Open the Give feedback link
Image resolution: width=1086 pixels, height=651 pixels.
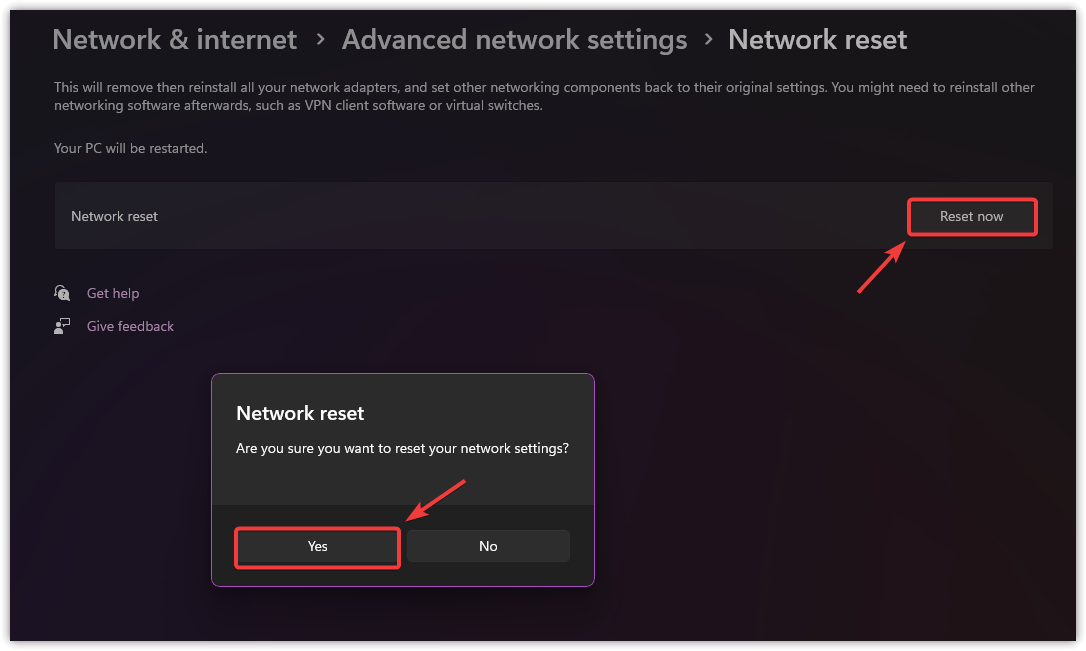click(x=130, y=326)
